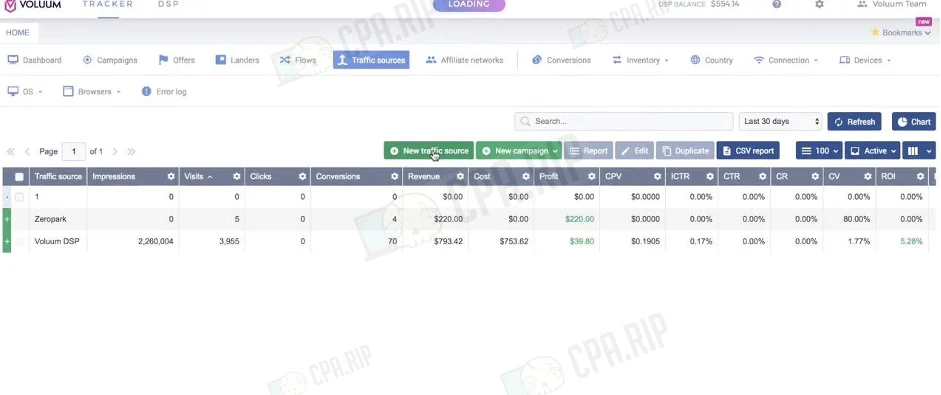
Task: Sort by the Visits column header
Action: tap(194, 176)
